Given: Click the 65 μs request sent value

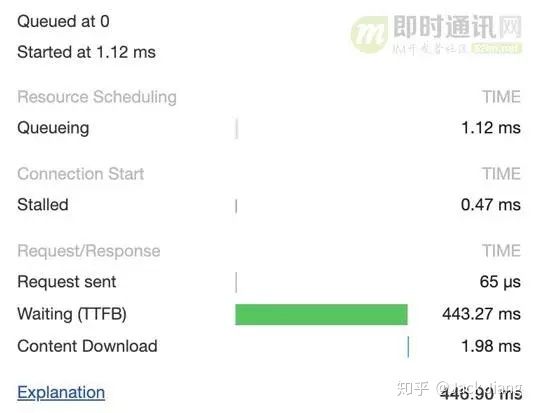Looking at the screenshot, I should coord(500,282).
